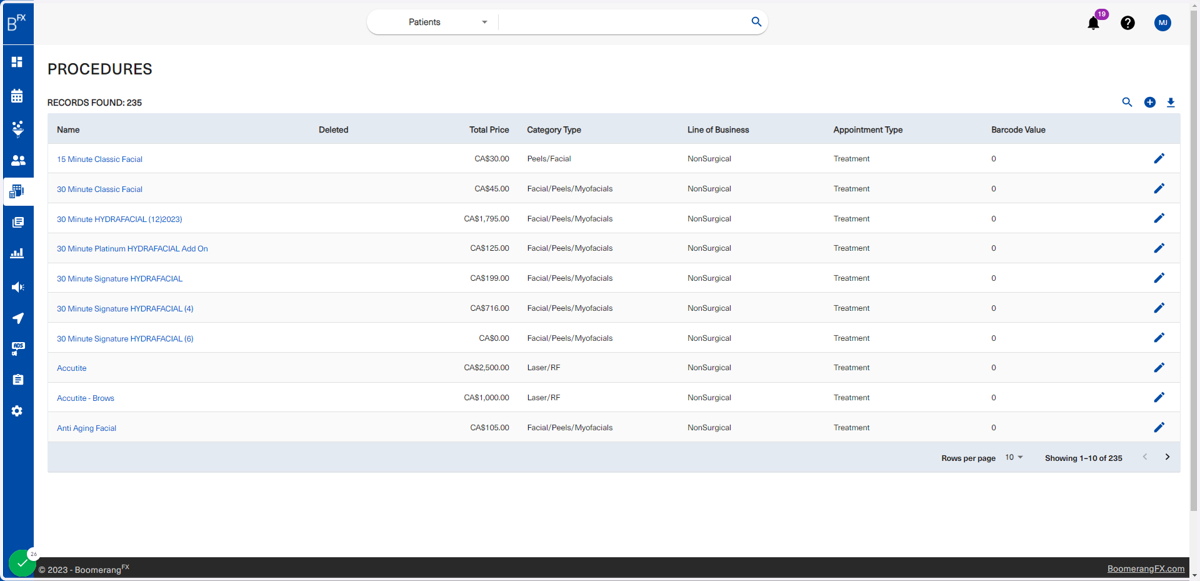Add a new procedure with plus icon
The image size is (1200, 581).
coord(1150,102)
